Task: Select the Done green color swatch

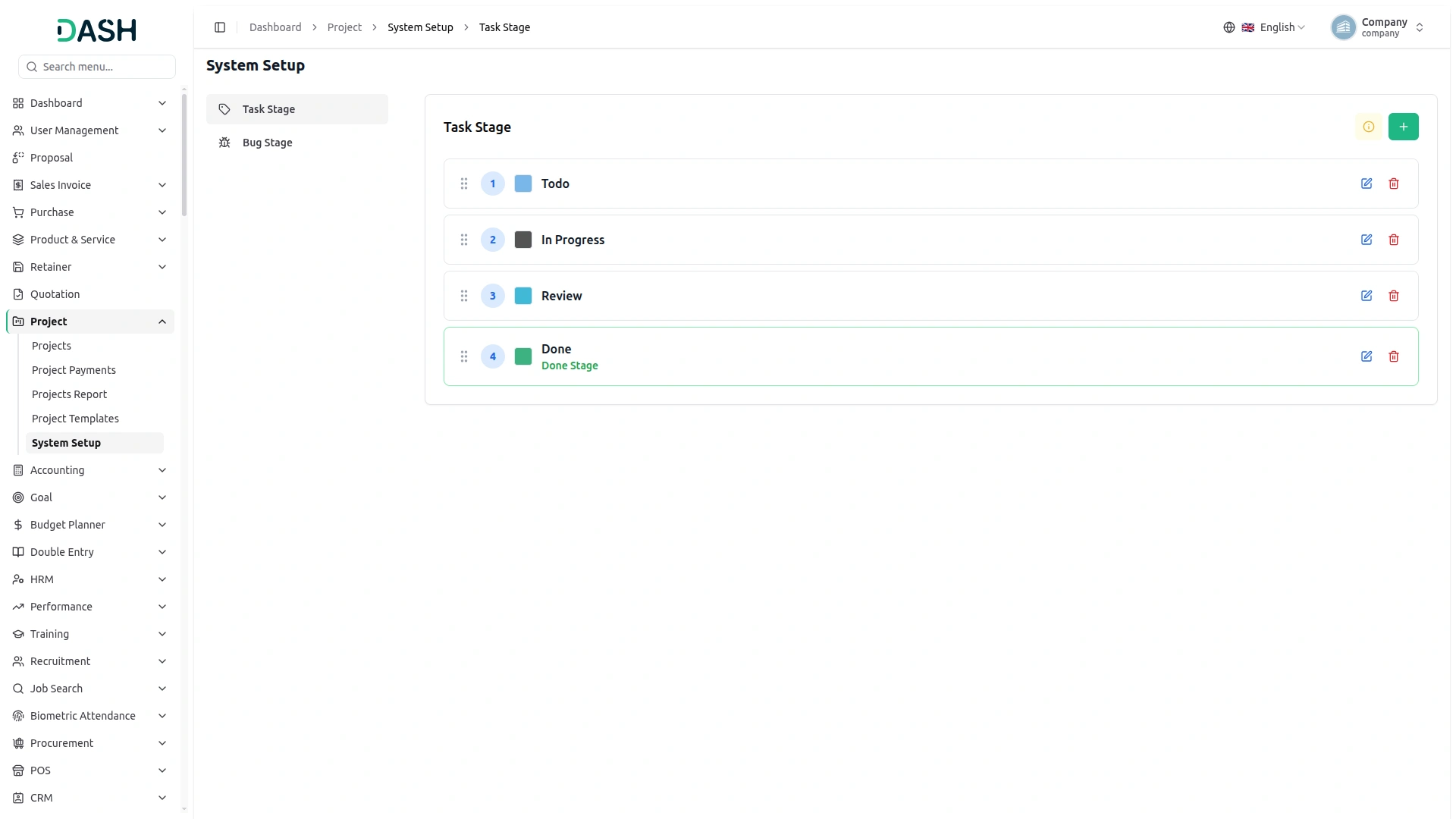Action: (523, 356)
